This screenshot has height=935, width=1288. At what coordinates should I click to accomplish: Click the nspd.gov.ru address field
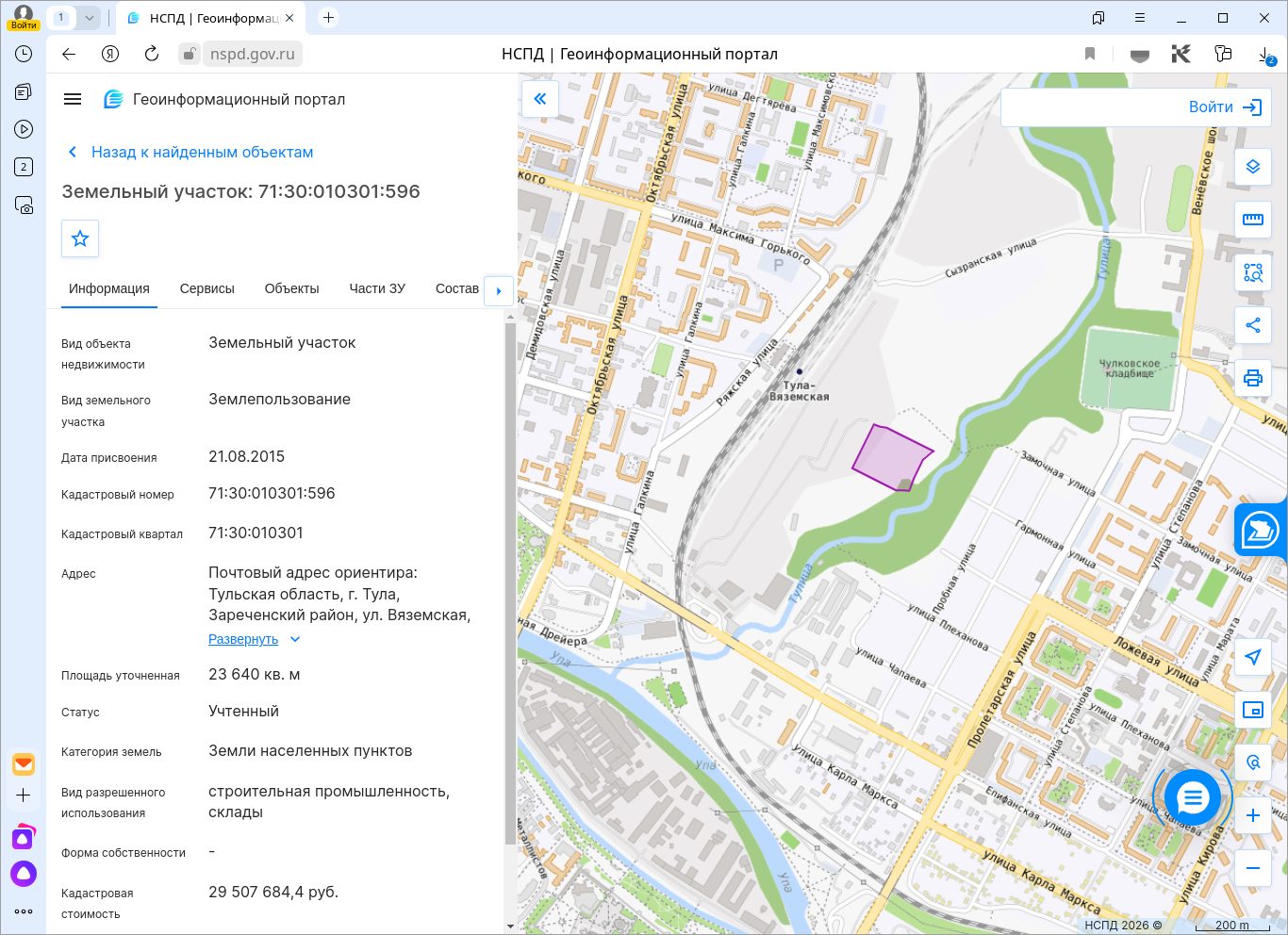(253, 54)
